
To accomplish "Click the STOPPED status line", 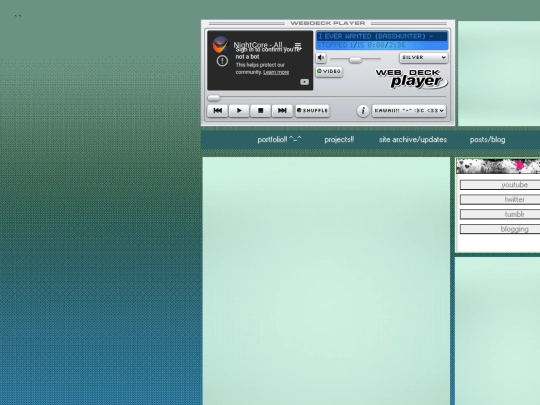I will pyautogui.click(x=382, y=45).
